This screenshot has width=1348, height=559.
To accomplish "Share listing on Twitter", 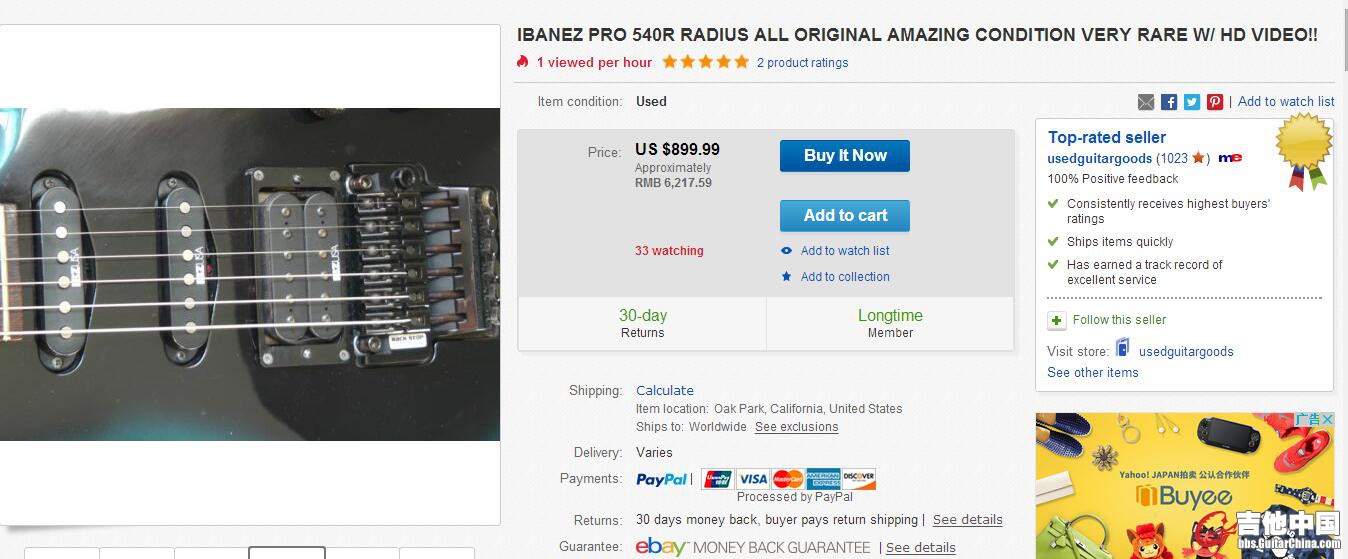I will 1192,102.
